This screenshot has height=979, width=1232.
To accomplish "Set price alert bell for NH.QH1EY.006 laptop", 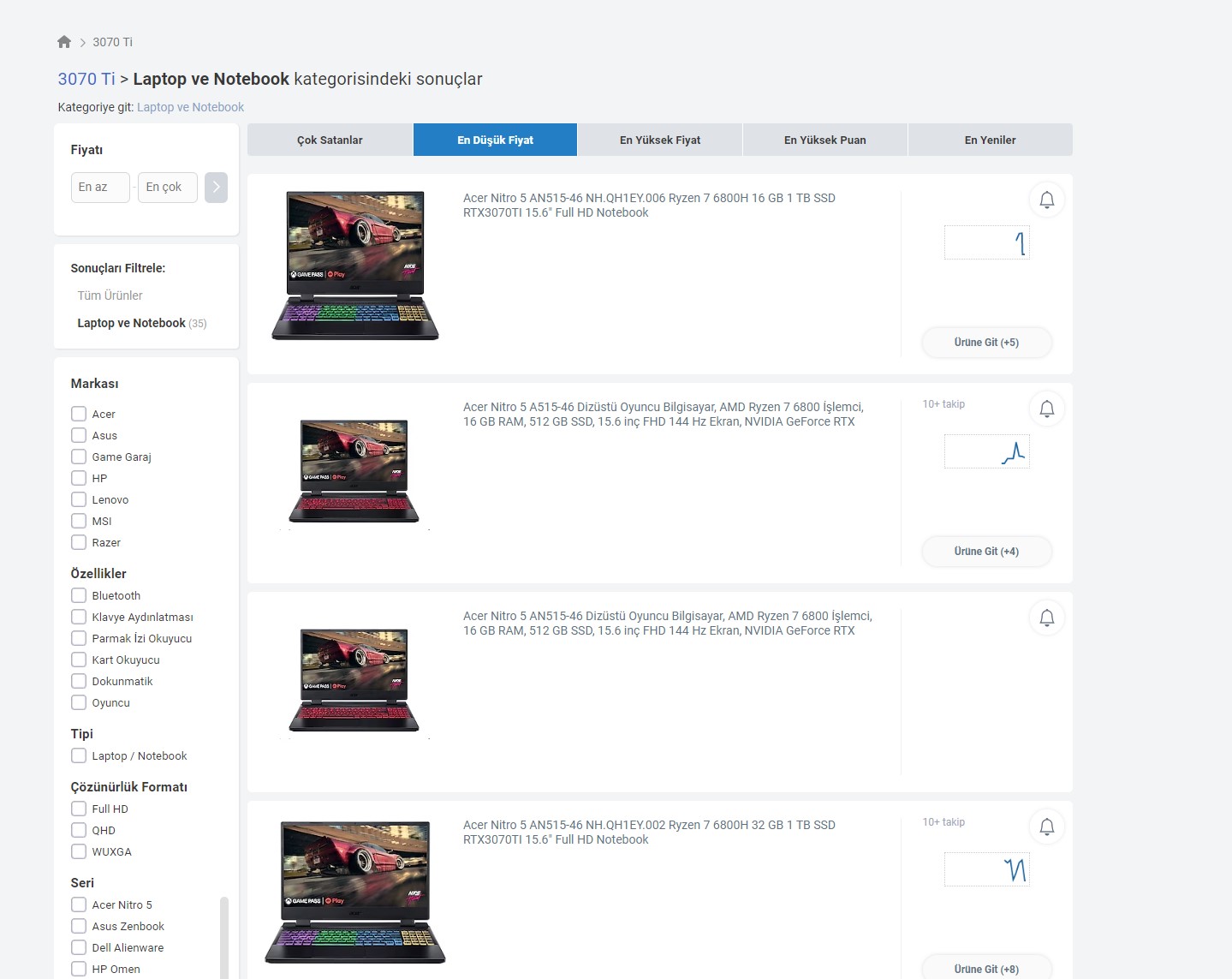I will pos(1046,200).
